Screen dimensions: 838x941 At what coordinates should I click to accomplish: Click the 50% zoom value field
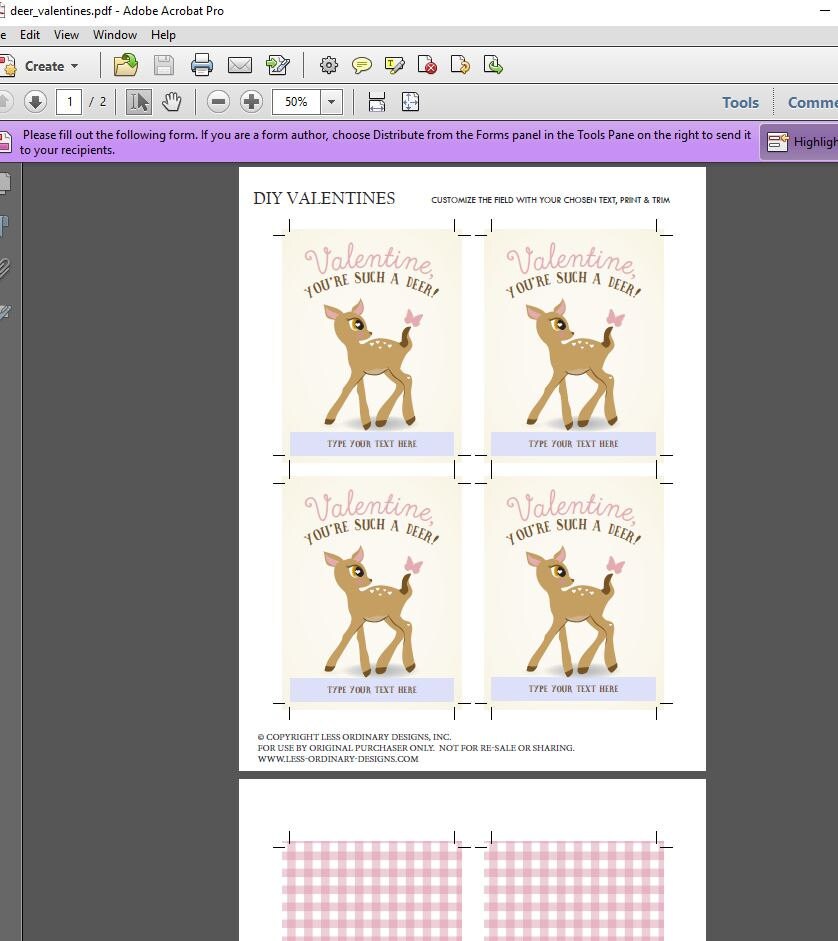click(x=297, y=102)
